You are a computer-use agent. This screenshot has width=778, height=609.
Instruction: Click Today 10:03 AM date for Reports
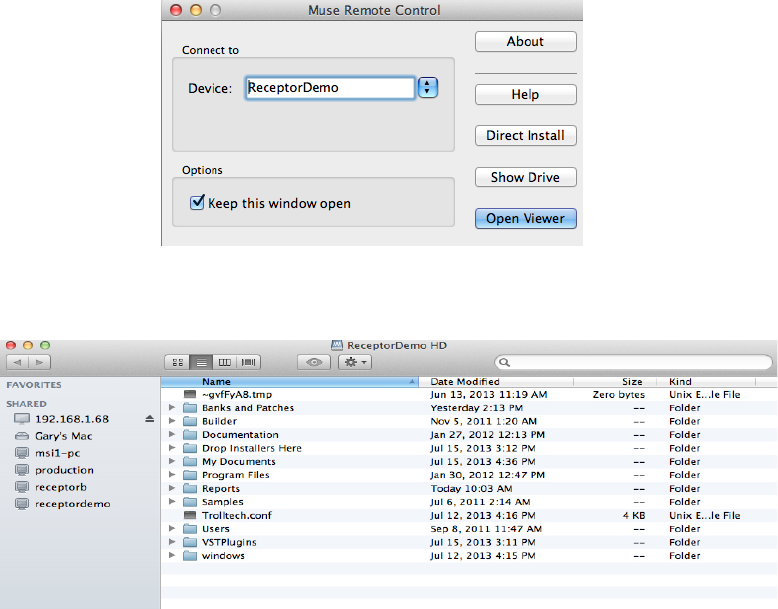[x=471, y=488]
